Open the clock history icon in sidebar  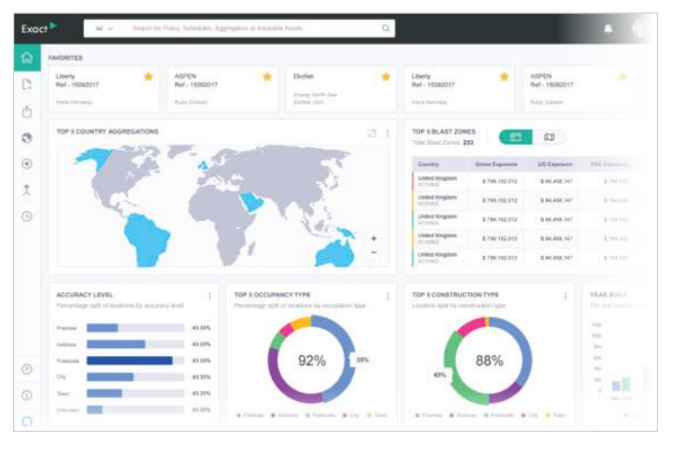(27, 216)
